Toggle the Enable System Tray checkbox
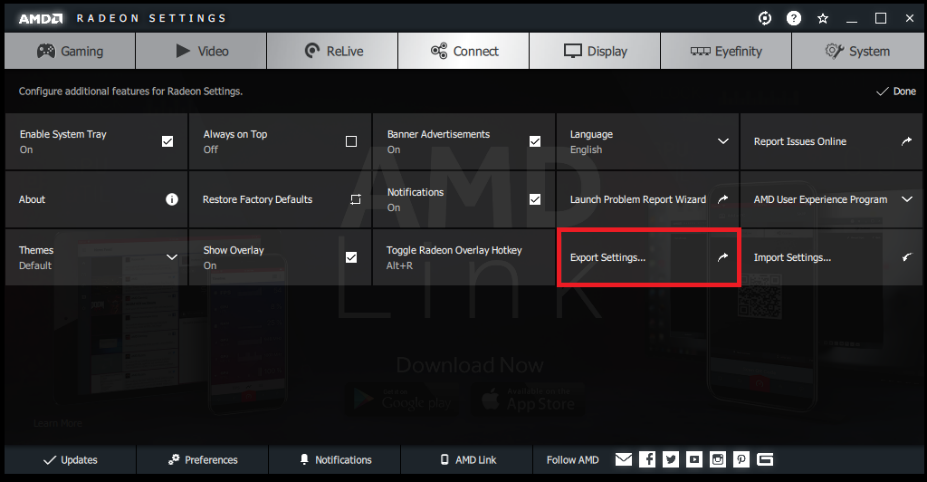This screenshot has height=482, width=927. pyautogui.click(x=167, y=141)
